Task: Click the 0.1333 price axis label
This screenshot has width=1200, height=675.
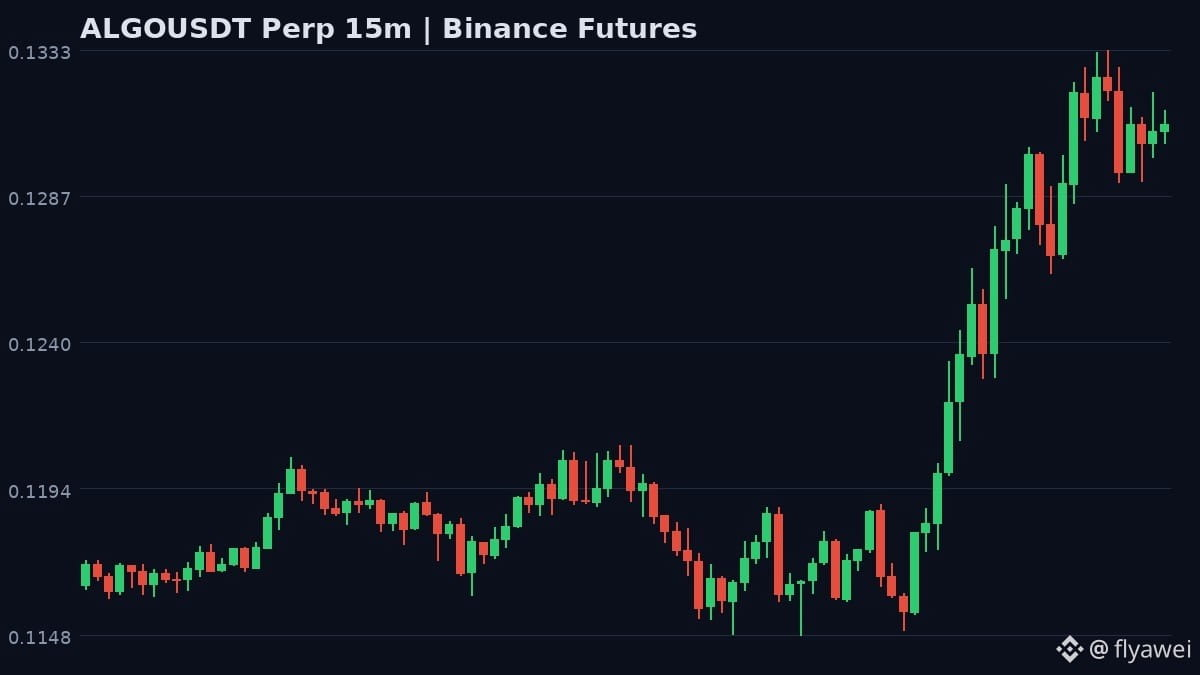Action: click(x=40, y=51)
